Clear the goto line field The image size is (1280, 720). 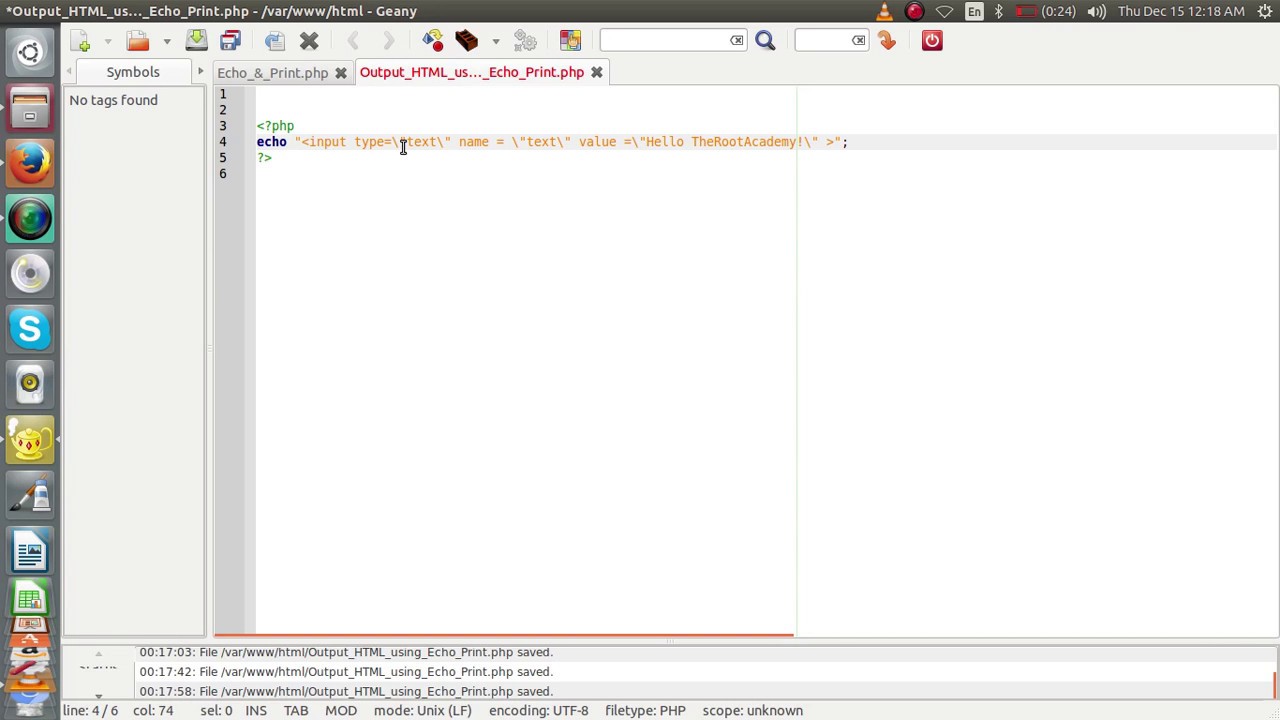[x=859, y=40]
